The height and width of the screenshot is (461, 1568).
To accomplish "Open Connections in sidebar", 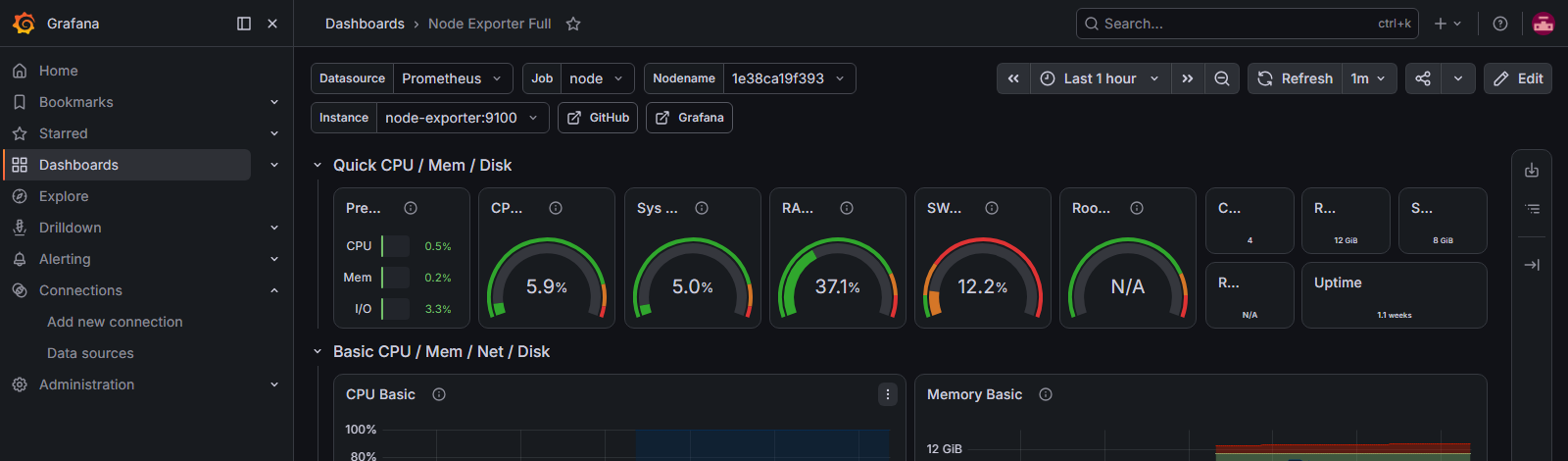I will pos(80,290).
